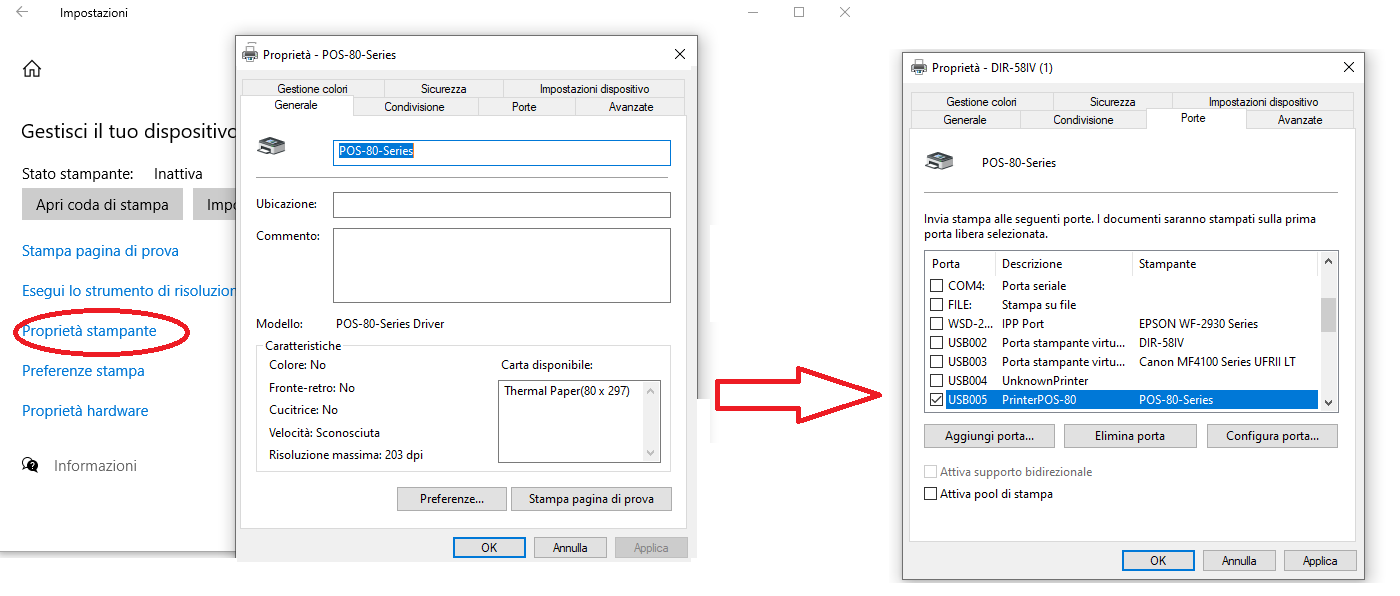Click the Informazioni chat icon

point(31,466)
